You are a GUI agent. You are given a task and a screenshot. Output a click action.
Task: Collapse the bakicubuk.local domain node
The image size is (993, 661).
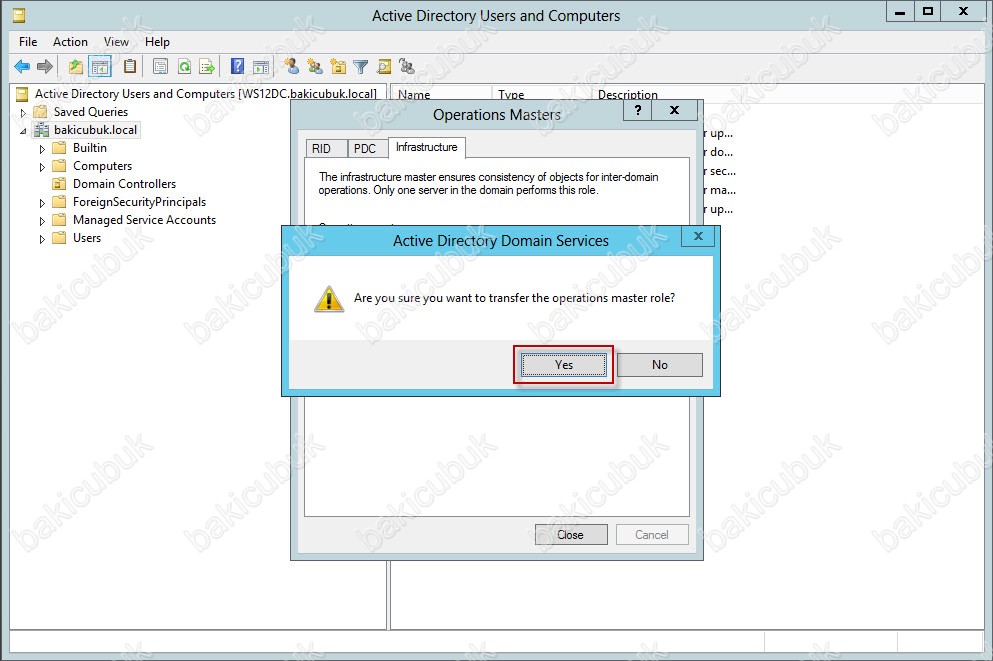[x=23, y=131]
